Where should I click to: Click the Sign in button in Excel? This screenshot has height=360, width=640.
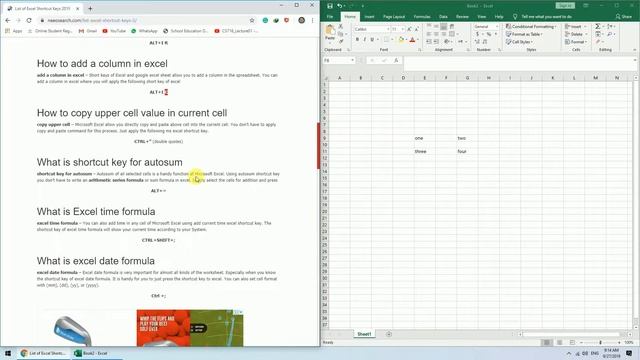click(x=565, y=6)
